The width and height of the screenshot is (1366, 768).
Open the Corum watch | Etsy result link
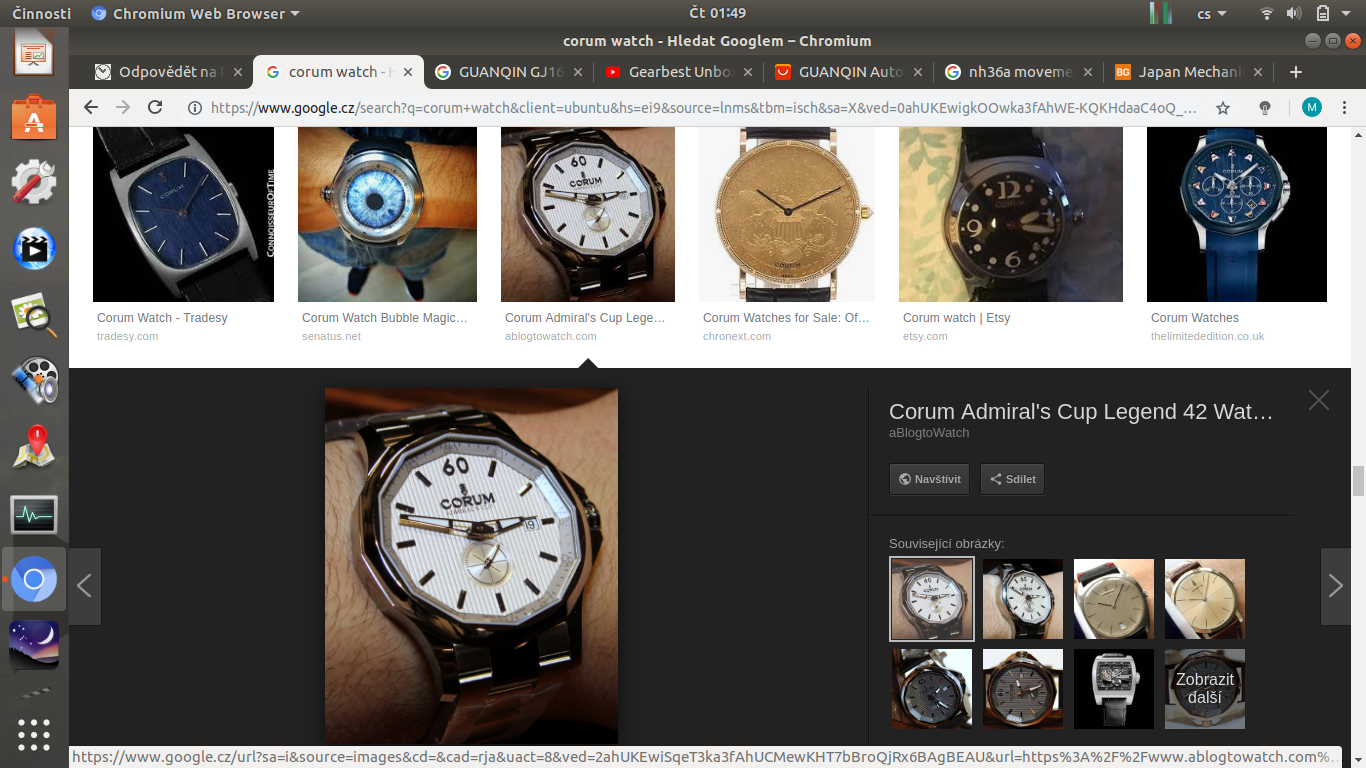[957, 318]
